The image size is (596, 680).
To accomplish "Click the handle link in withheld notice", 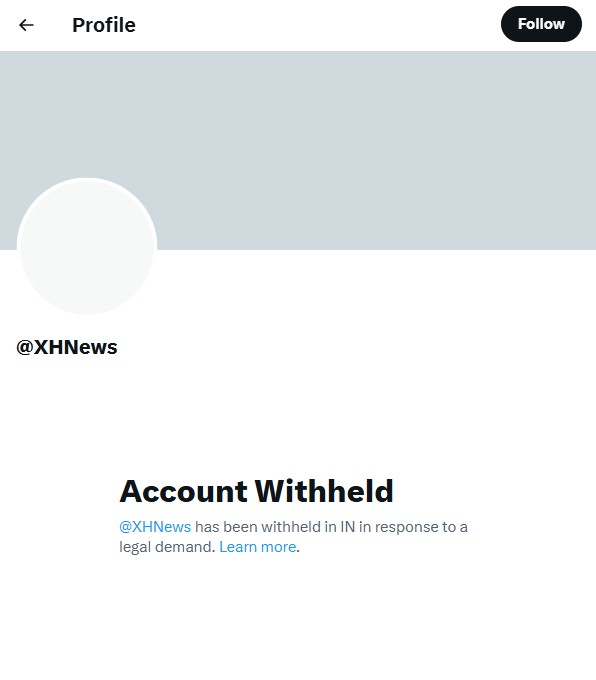I will pyautogui.click(x=155, y=527).
